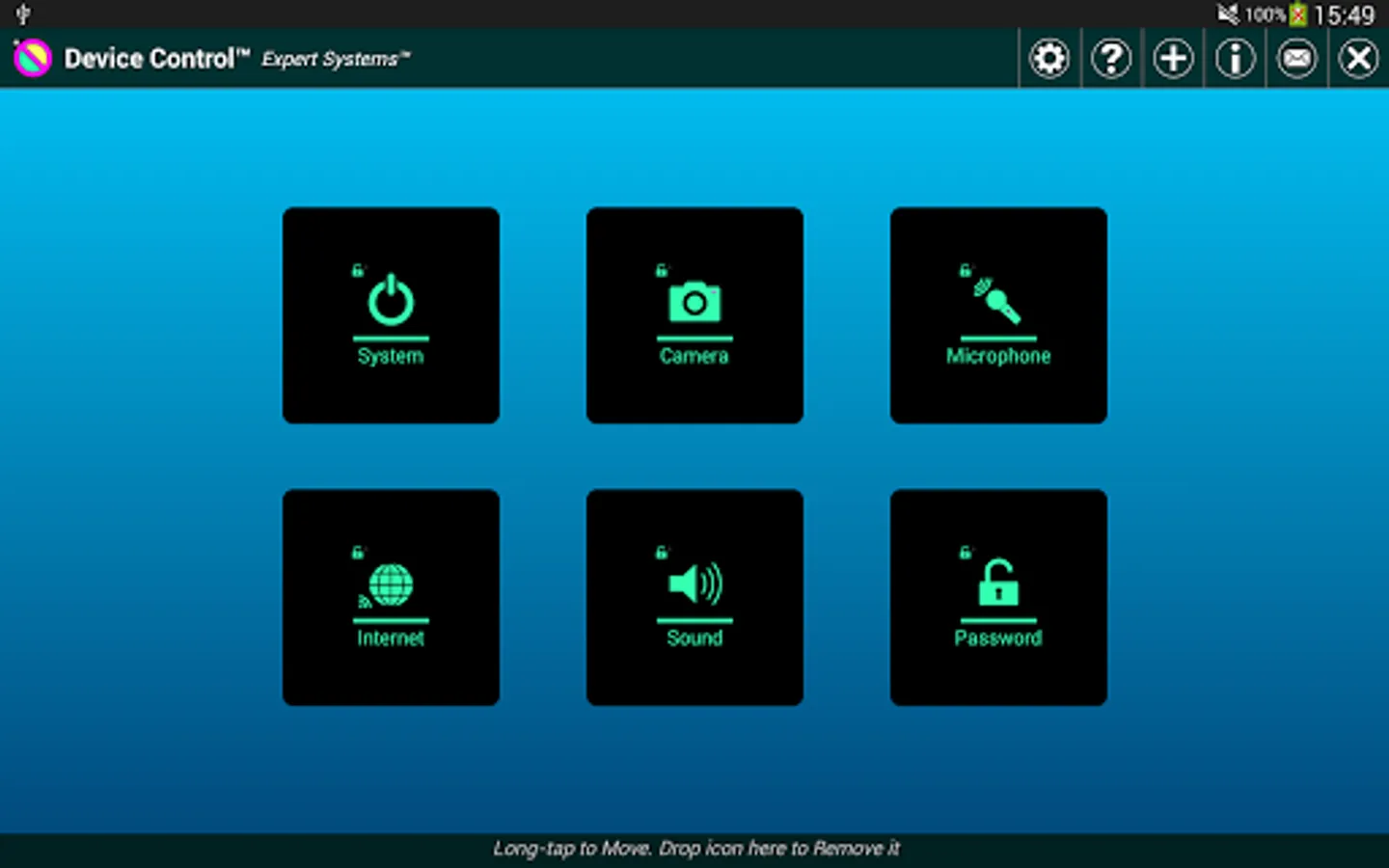Select the Microphone label text

point(998,357)
